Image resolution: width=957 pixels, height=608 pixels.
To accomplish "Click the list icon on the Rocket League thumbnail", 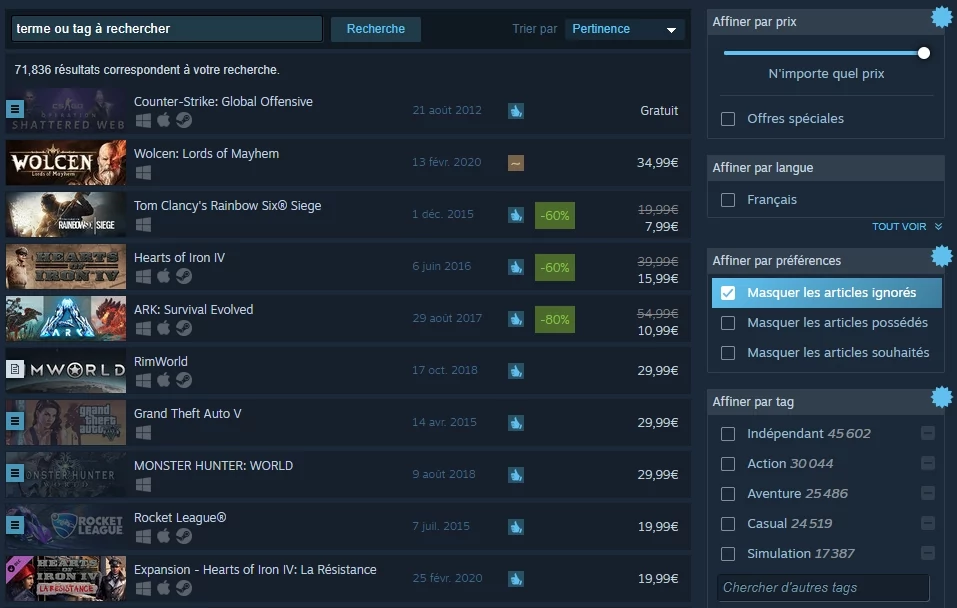I will pos(15,524).
